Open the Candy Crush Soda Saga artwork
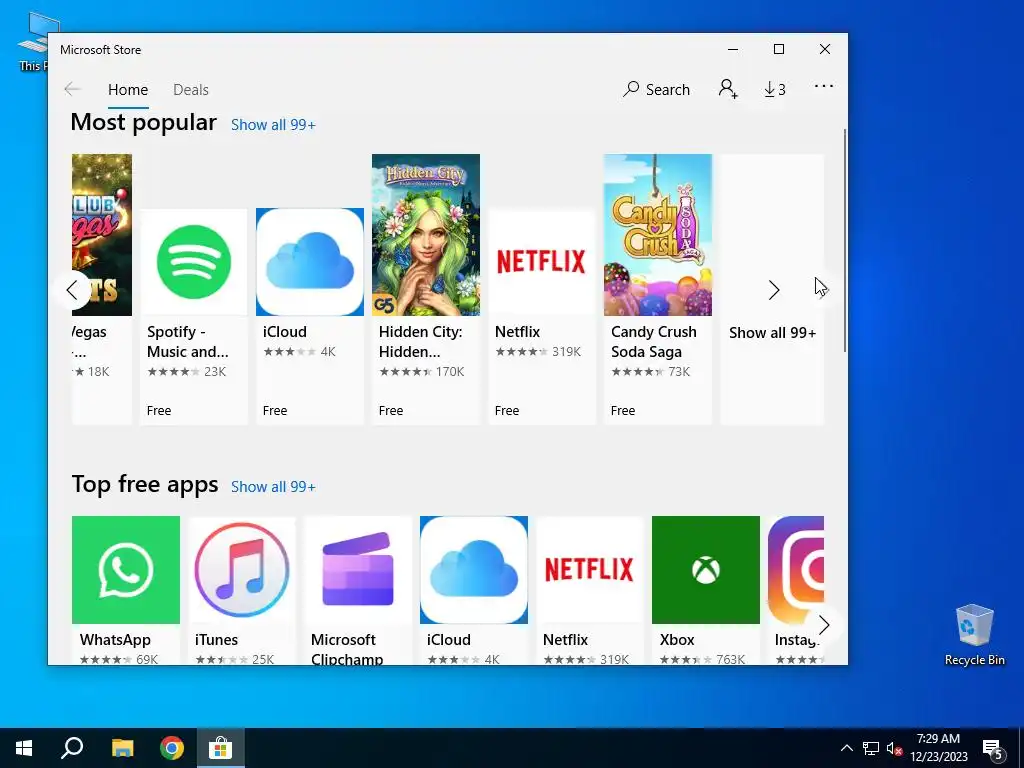The image size is (1024, 768). click(x=658, y=235)
